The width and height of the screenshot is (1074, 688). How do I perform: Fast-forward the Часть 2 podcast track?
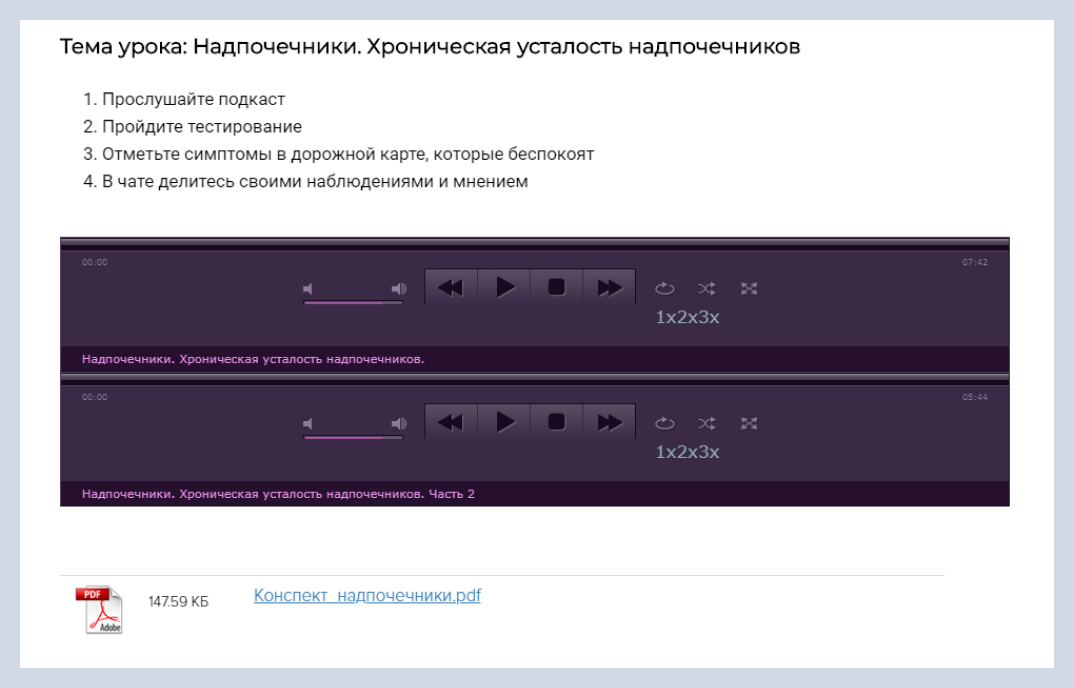[609, 422]
